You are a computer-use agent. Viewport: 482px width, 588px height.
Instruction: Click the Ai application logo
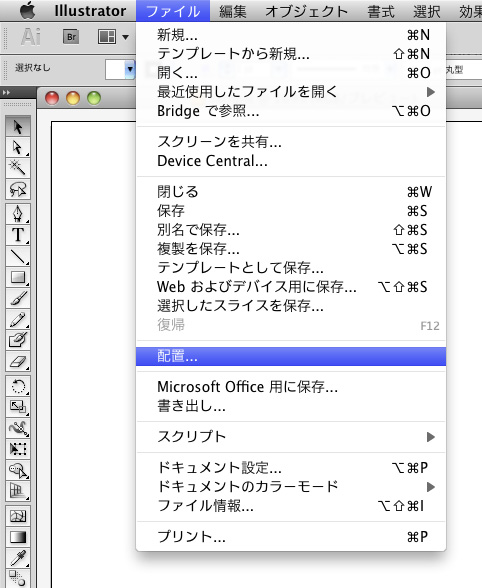(x=31, y=37)
